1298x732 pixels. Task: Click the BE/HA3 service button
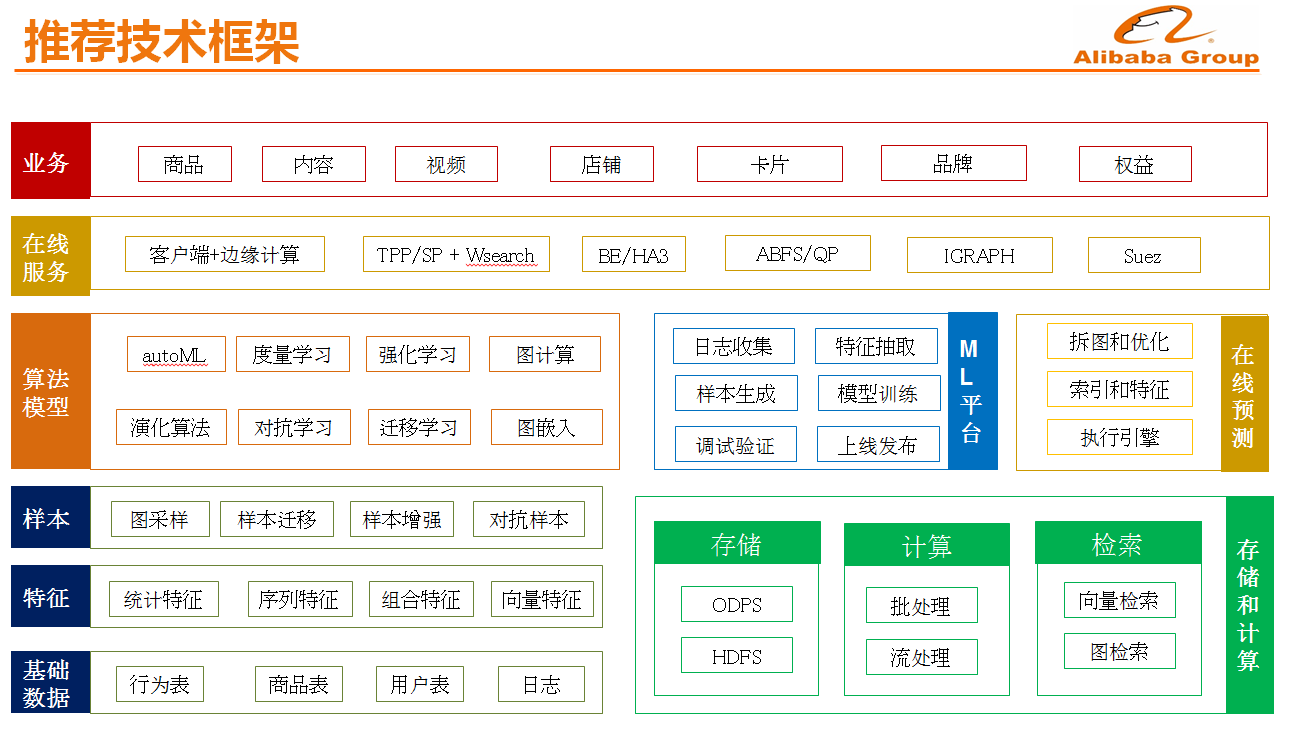[633, 254]
